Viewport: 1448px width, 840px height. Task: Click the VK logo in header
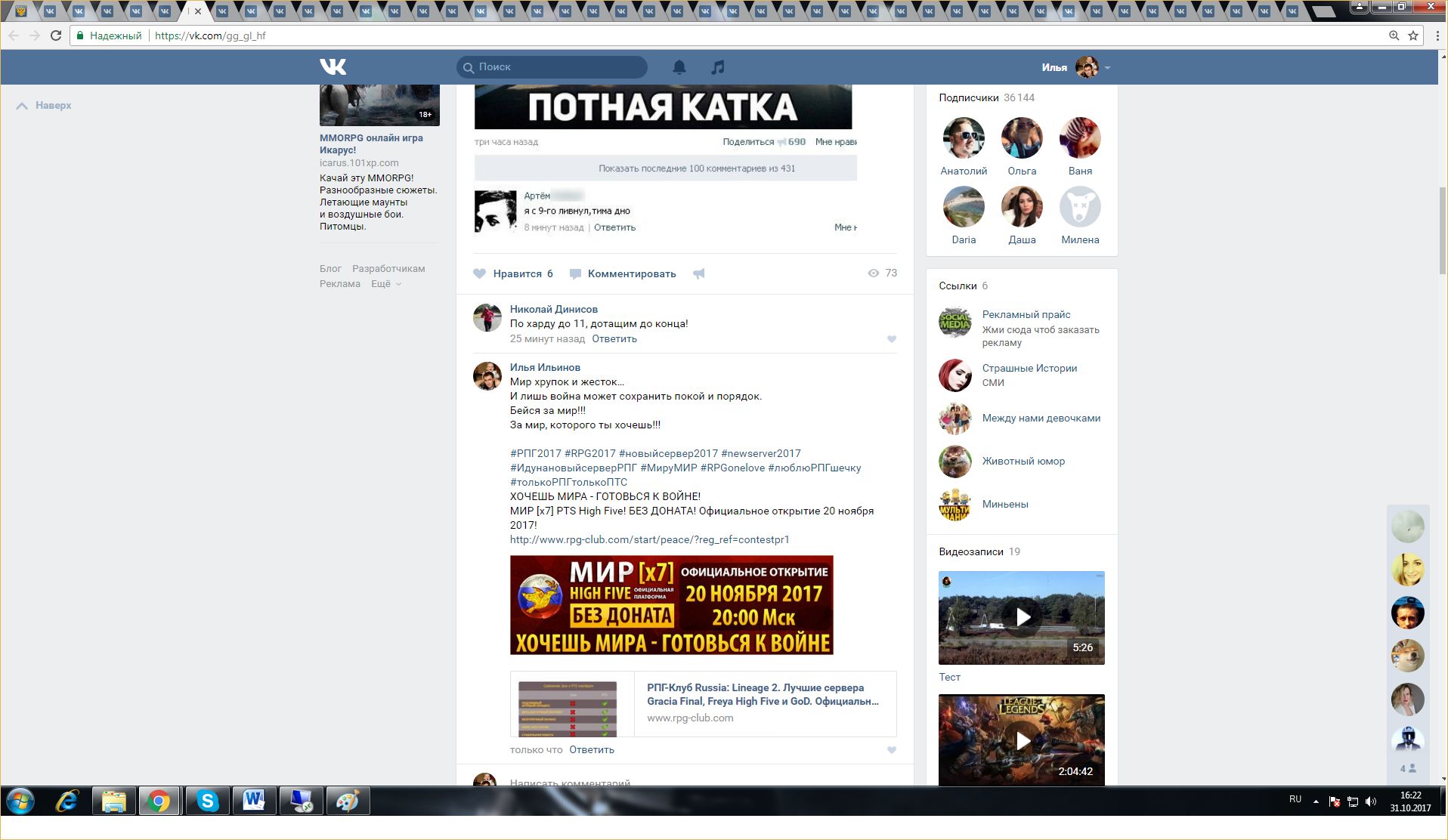click(333, 67)
